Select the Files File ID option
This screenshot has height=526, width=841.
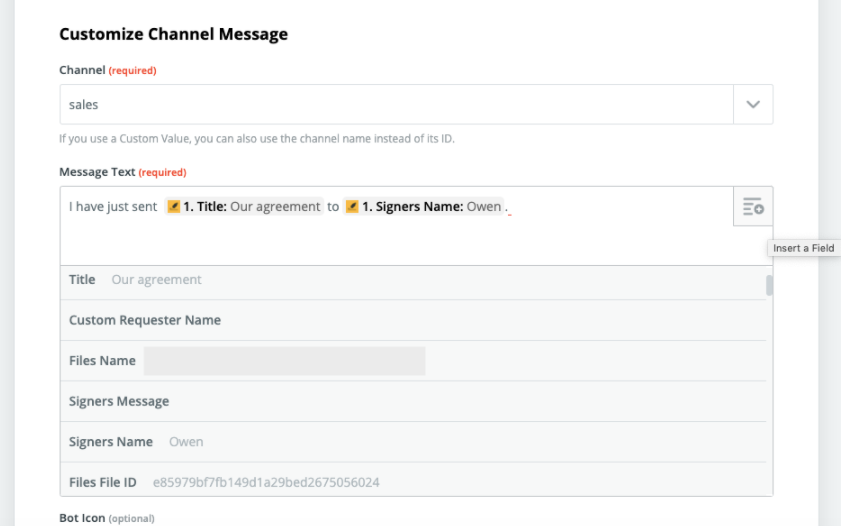point(413,481)
